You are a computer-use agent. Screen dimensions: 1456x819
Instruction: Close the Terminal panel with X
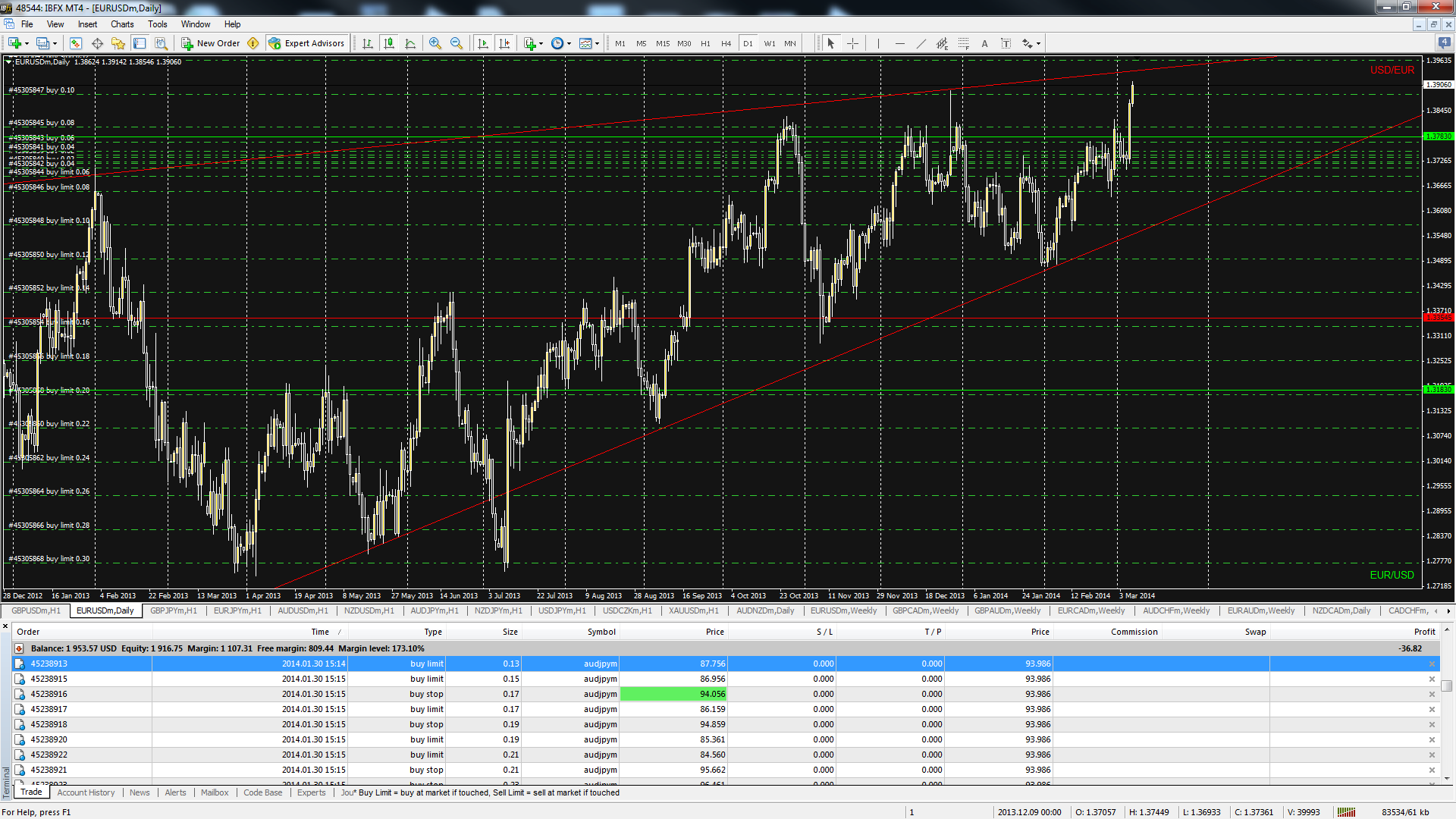pos(5,626)
